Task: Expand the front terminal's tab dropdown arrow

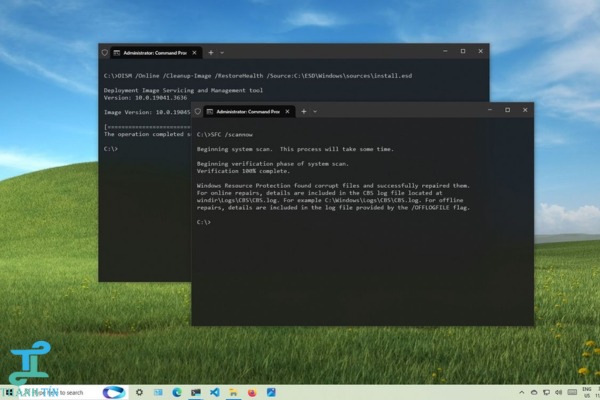Action: [313, 110]
